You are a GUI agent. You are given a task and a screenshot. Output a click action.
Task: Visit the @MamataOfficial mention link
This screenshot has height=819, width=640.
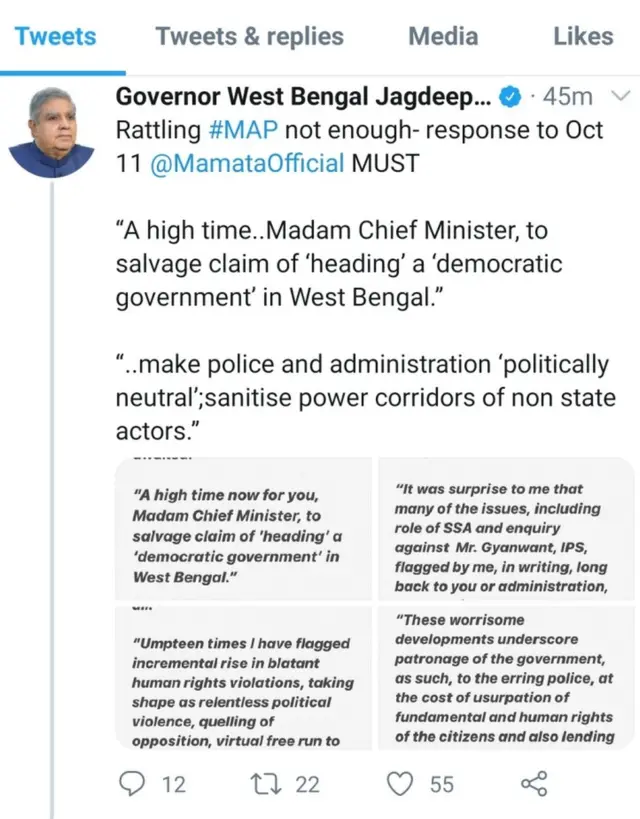pyautogui.click(x=246, y=162)
